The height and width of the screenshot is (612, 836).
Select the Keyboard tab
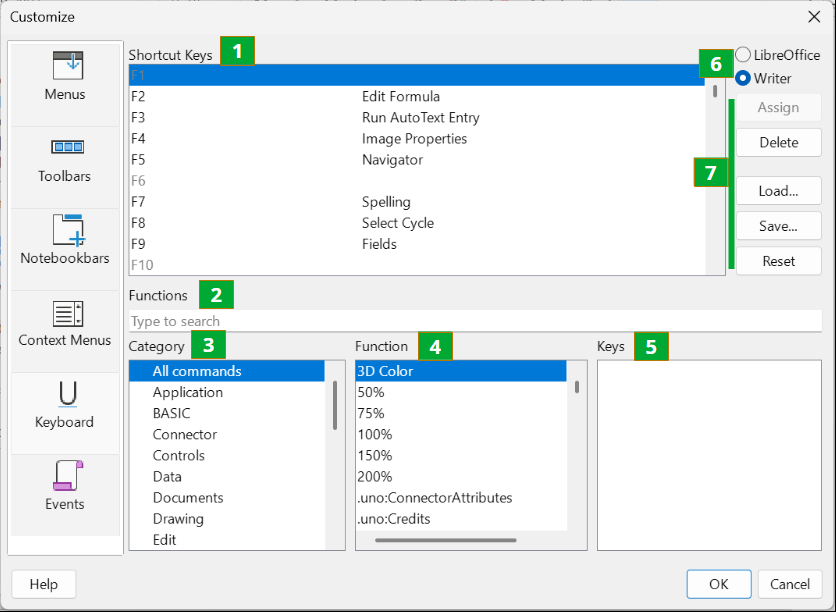point(65,414)
